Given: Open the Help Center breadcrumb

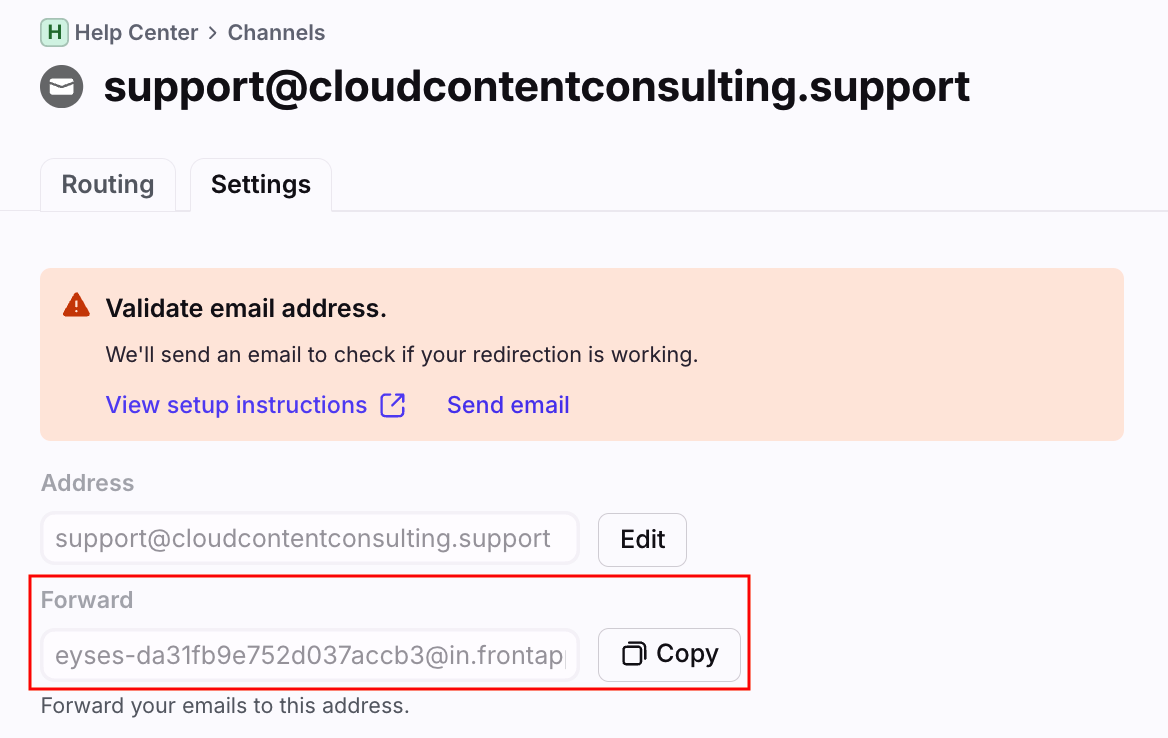Looking at the screenshot, I should coord(136,33).
